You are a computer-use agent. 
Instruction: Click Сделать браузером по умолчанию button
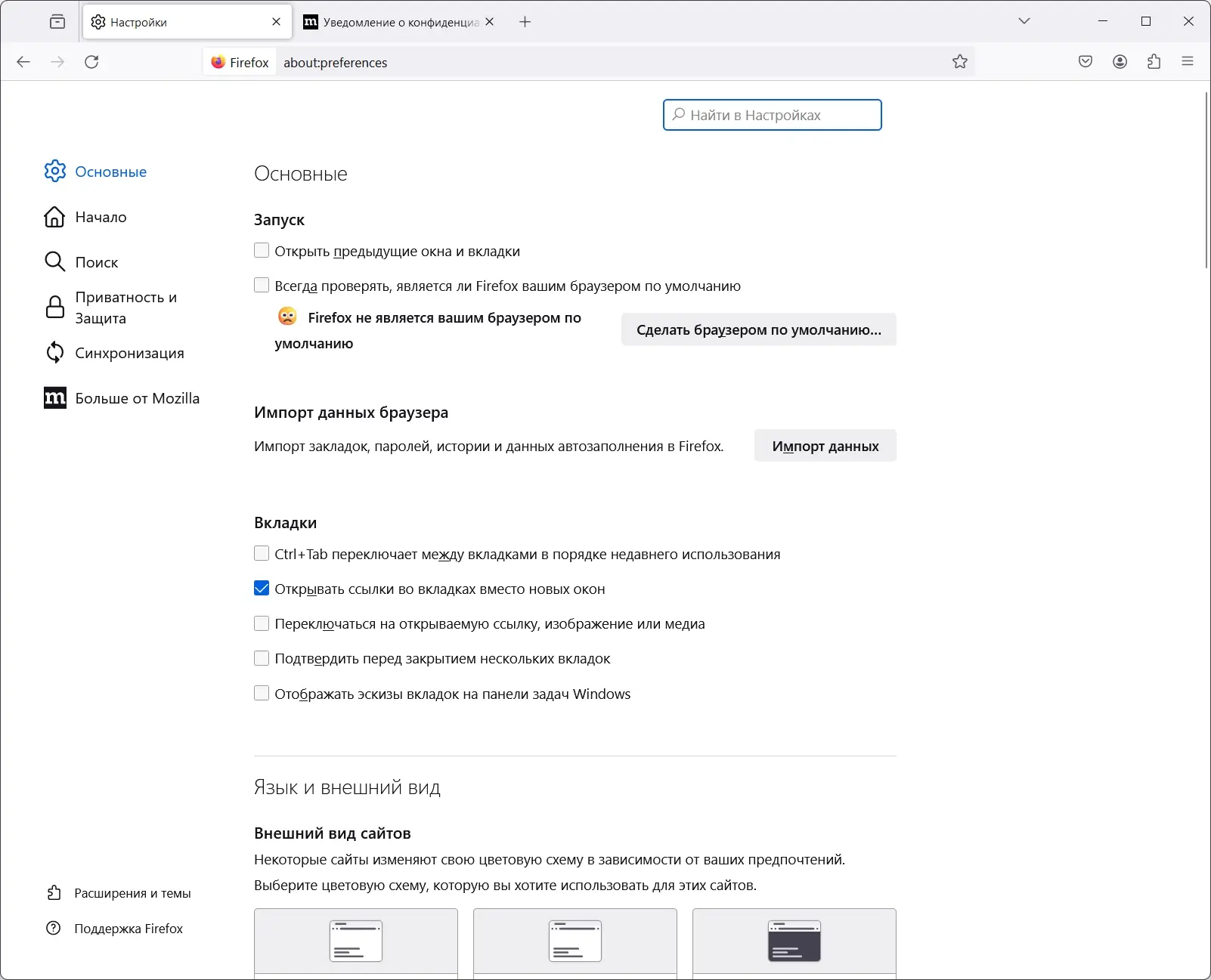coord(758,329)
